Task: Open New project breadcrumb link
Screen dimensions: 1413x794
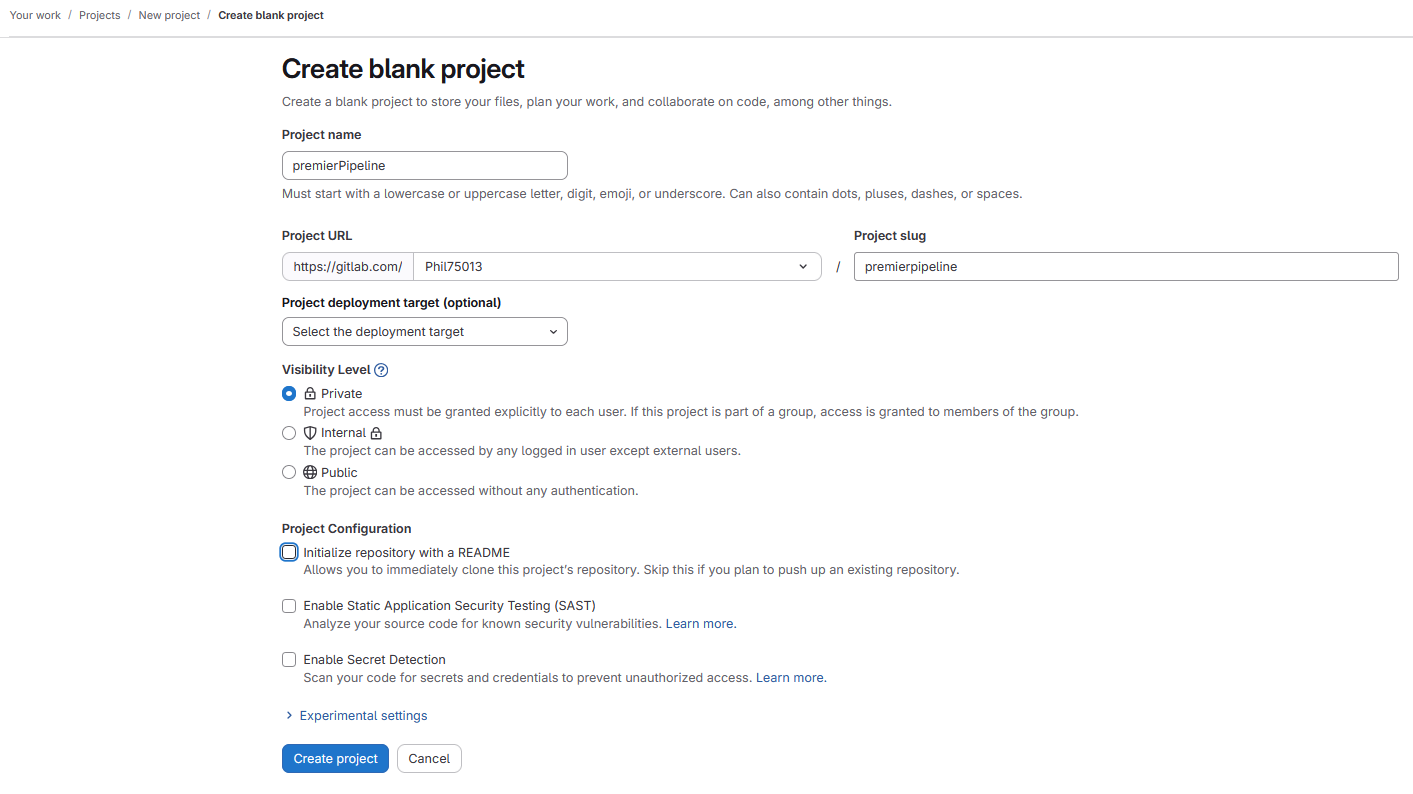Action: [x=169, y=16]
